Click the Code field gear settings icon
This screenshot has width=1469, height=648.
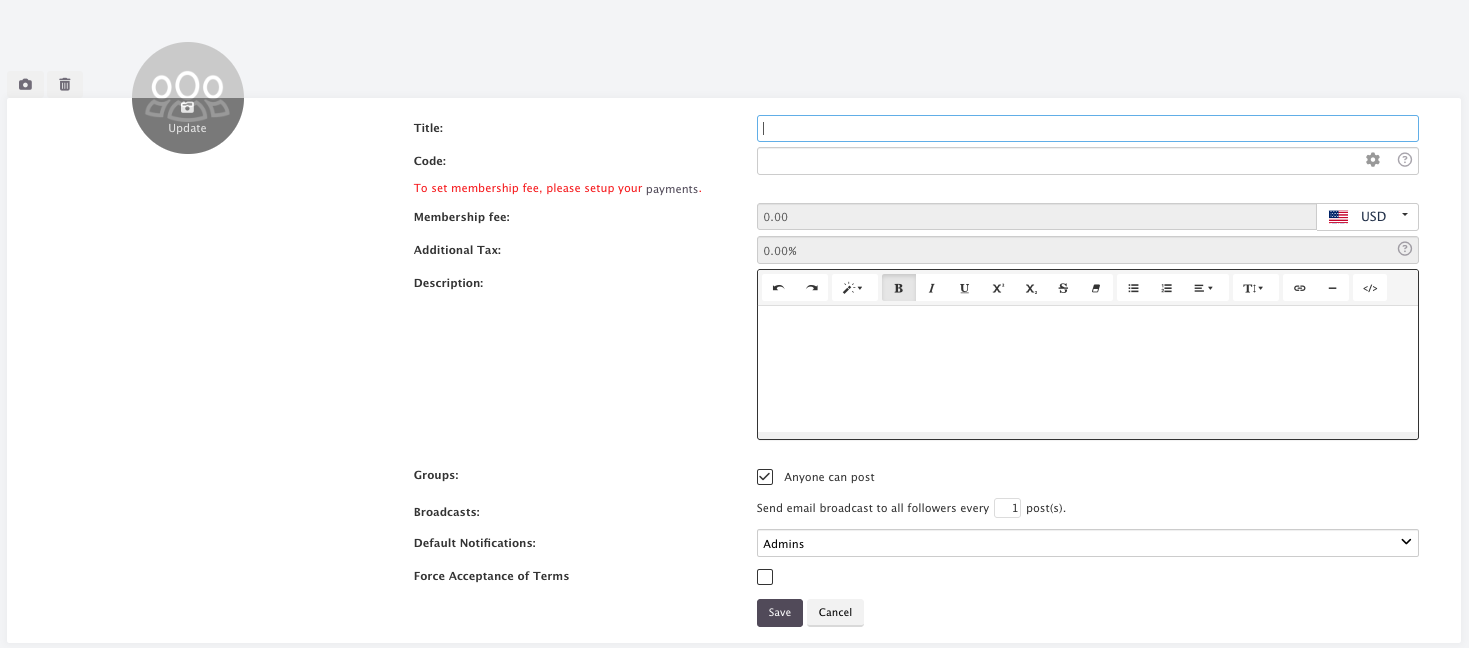point(1373,160)
